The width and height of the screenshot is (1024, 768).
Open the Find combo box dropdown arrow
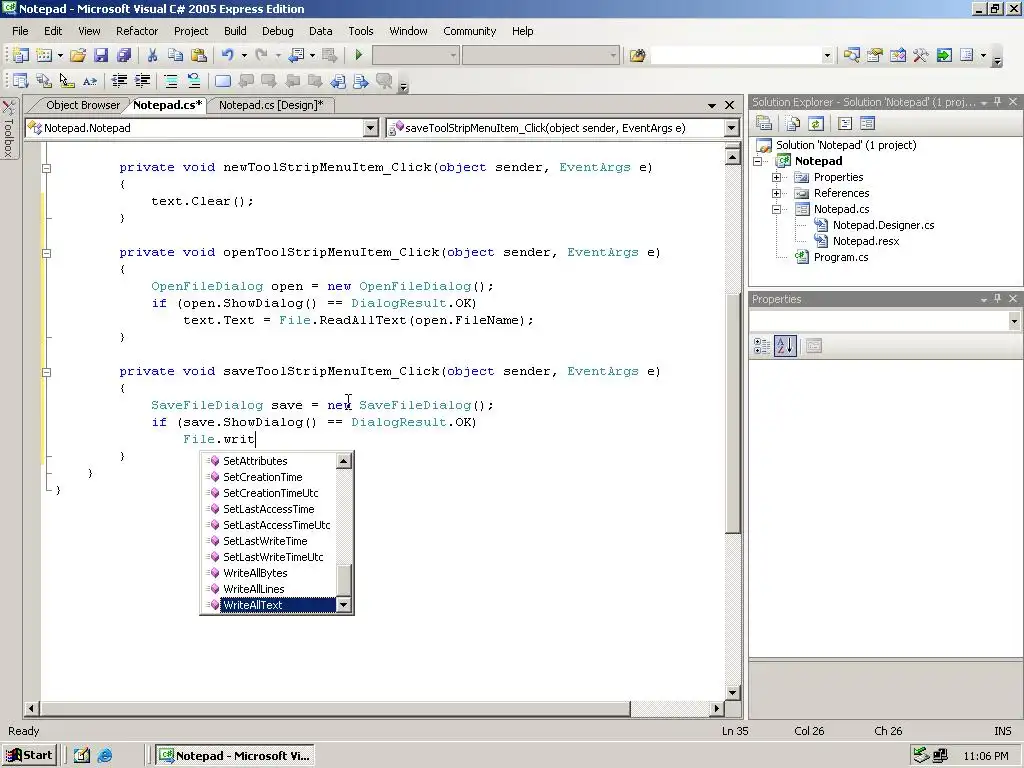827,56
